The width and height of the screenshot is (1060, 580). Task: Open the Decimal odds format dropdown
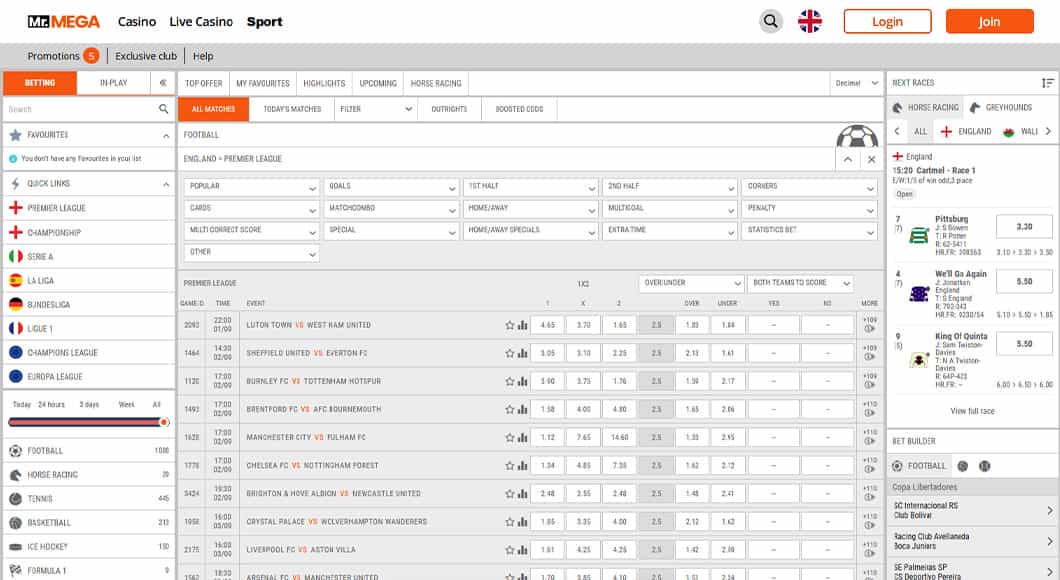pos(857,83)
